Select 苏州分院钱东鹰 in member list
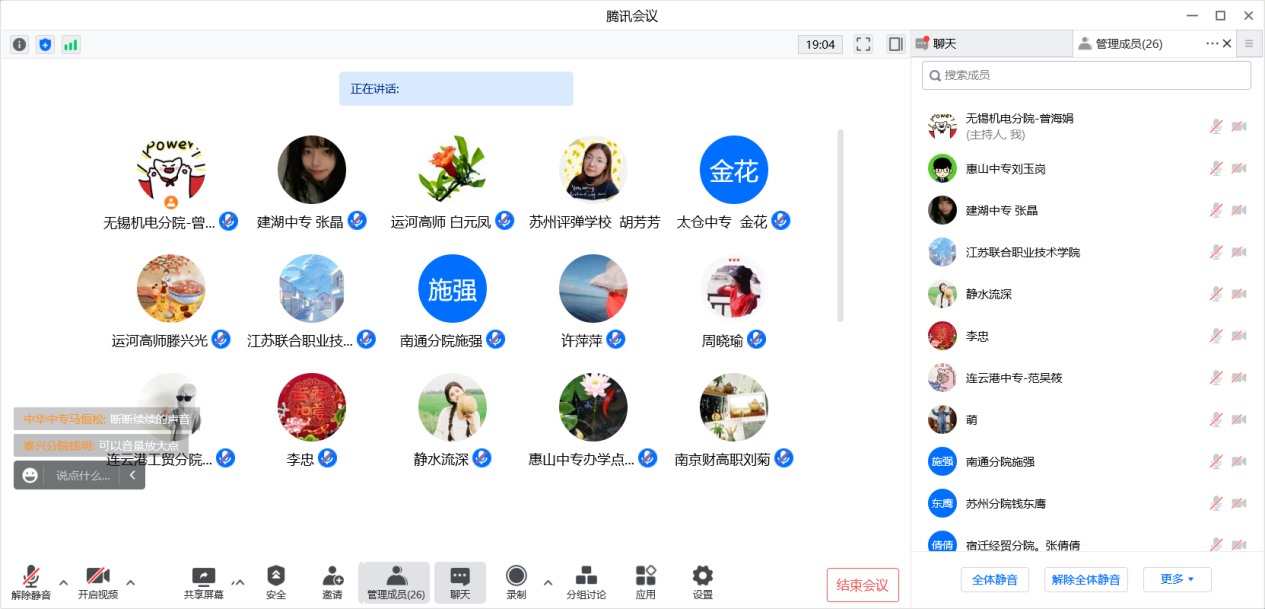The width and height of the screenshot is (1265, 609). pos(1086,504)
